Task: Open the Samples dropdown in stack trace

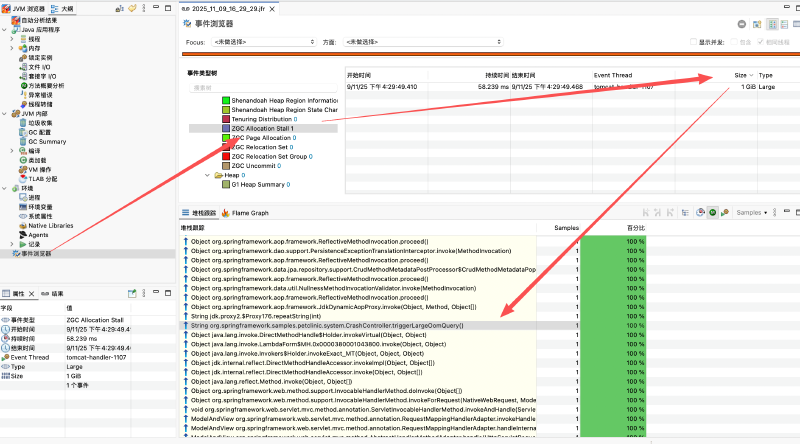Action: [x=751, y=213]
